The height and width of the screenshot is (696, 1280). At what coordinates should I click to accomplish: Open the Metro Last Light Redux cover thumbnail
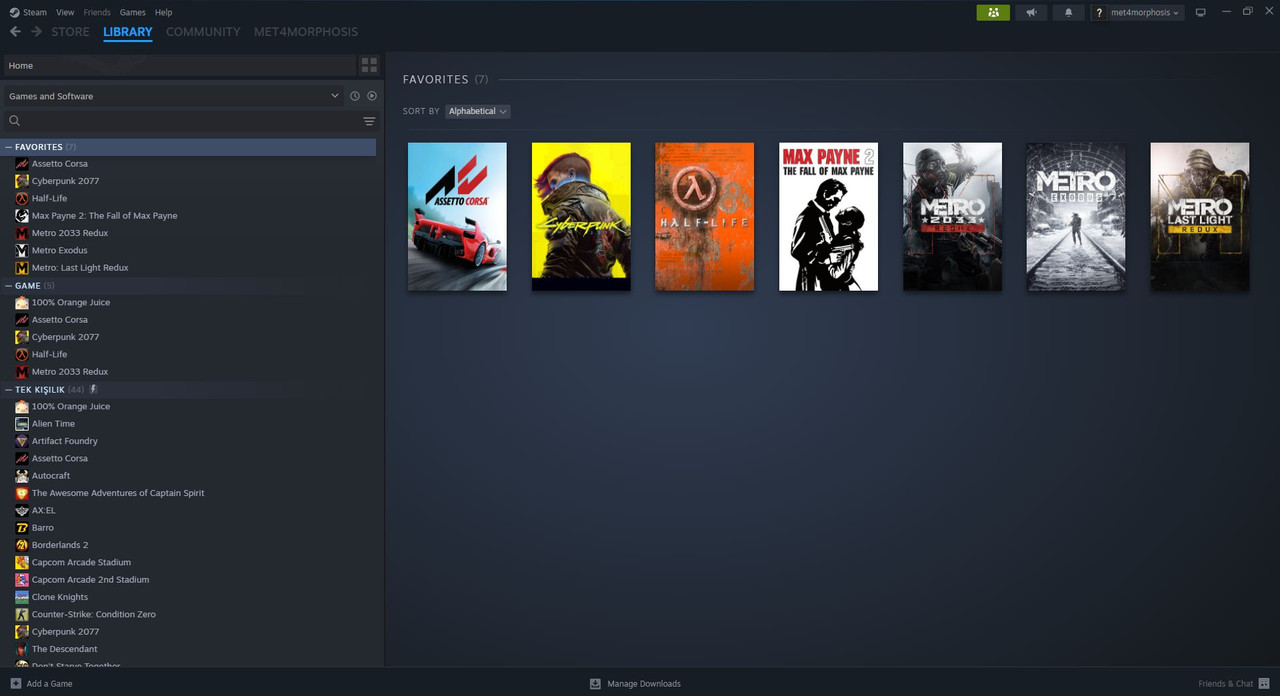[x=1200, y=216]
